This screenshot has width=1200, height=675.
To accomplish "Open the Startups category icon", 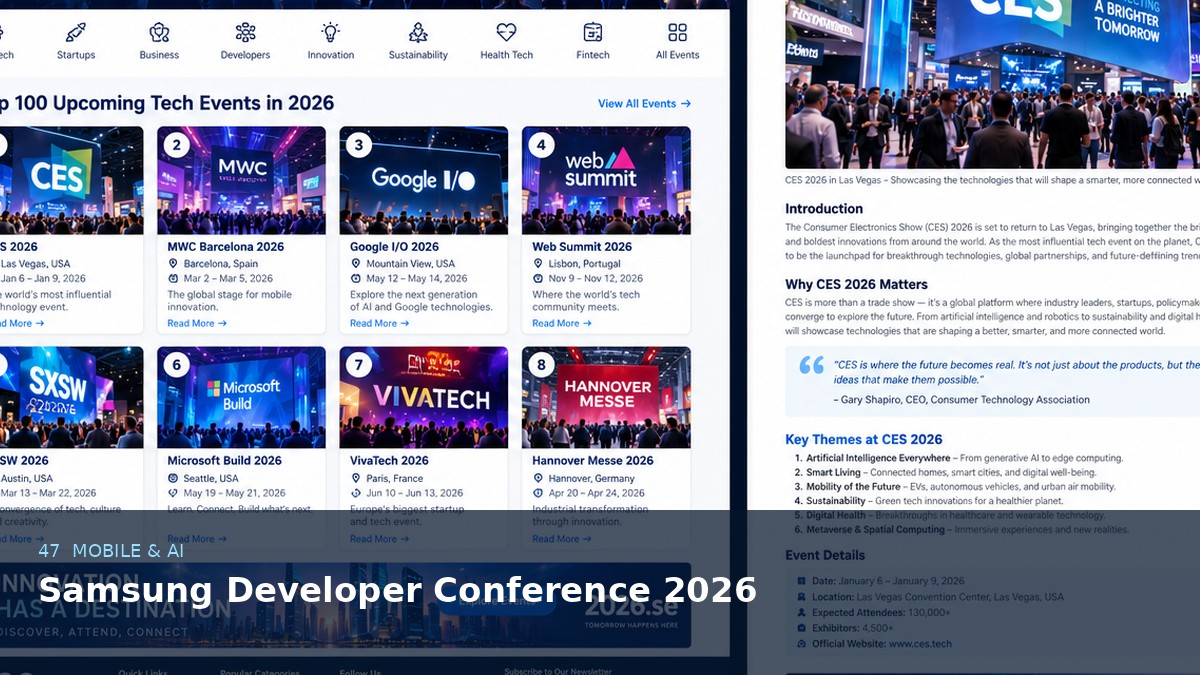I will point(76,33).
